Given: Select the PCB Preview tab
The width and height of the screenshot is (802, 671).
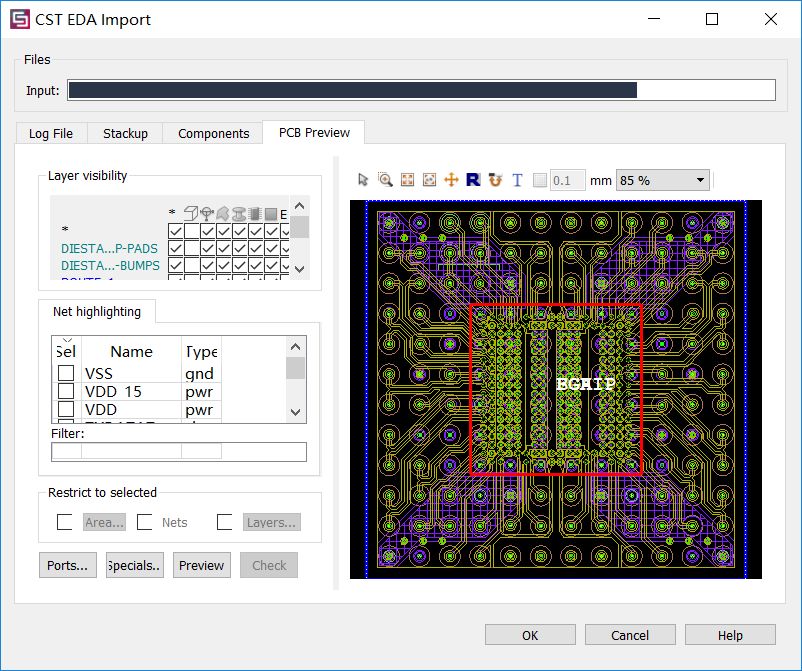Looking at the screenshot, I should click(314, 132).
